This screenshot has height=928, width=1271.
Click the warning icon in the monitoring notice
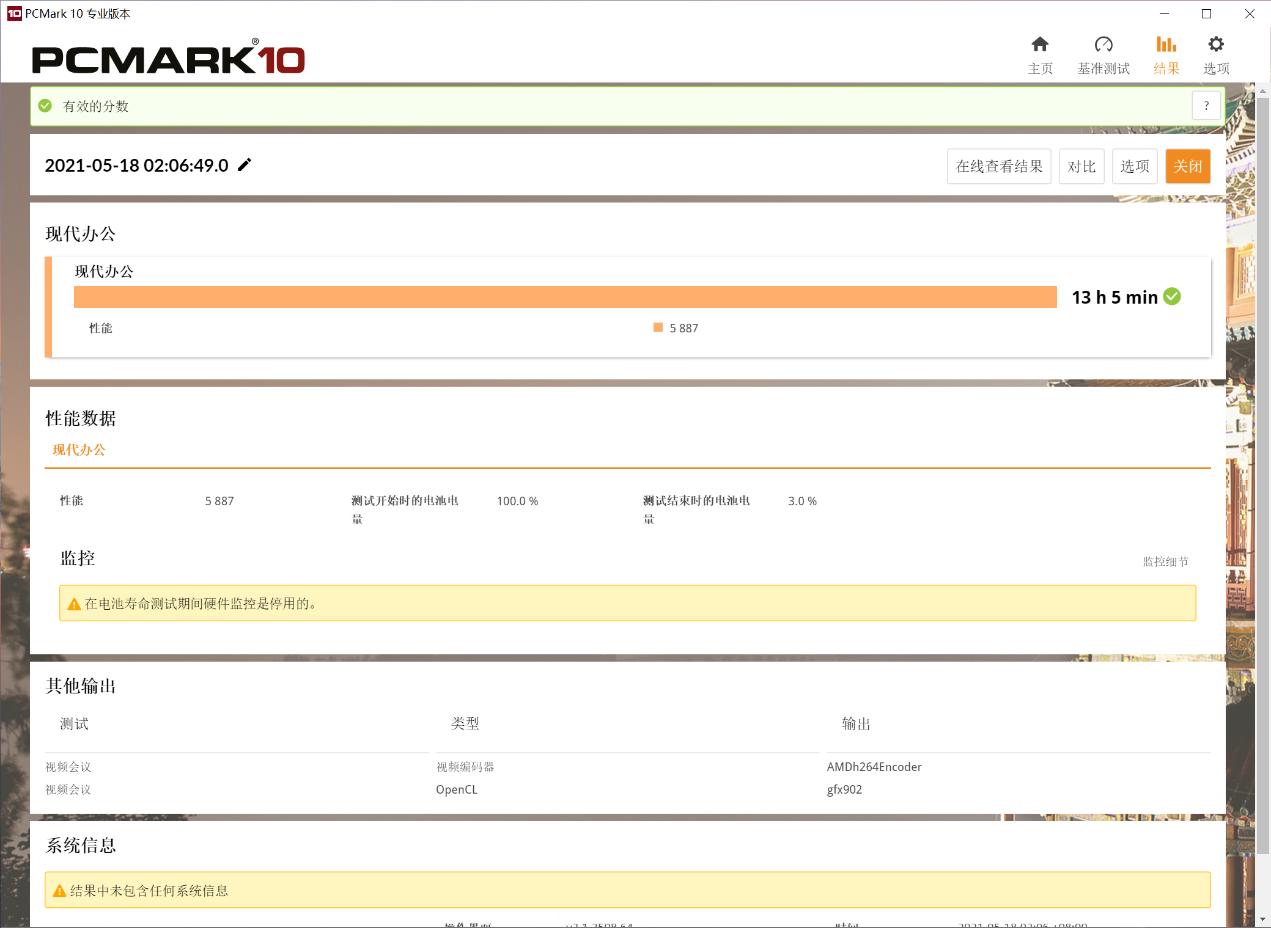click(x=74, y=604)
